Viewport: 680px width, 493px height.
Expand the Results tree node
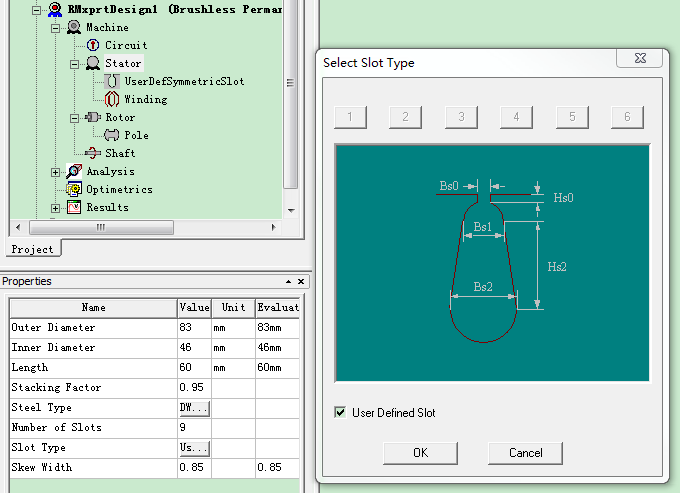pos(56,208)
